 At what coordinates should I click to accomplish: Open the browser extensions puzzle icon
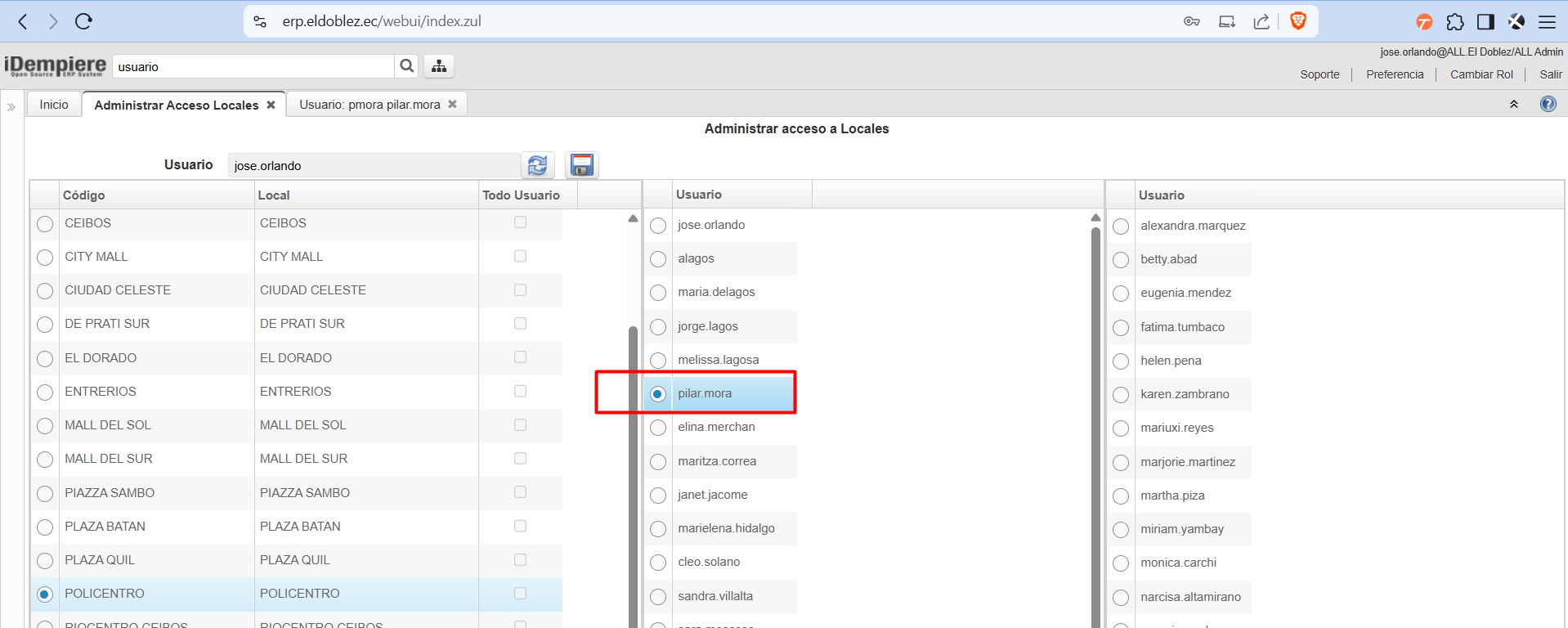[1454, 22]
